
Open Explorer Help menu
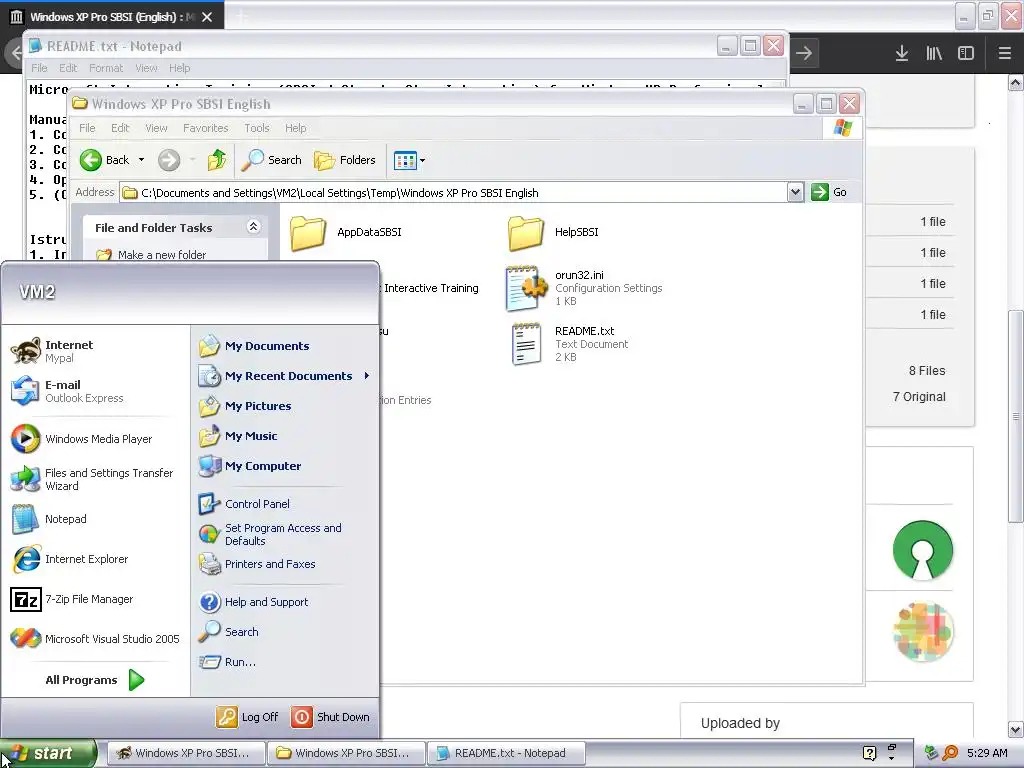pyautogui.click(x=295, y=128)
